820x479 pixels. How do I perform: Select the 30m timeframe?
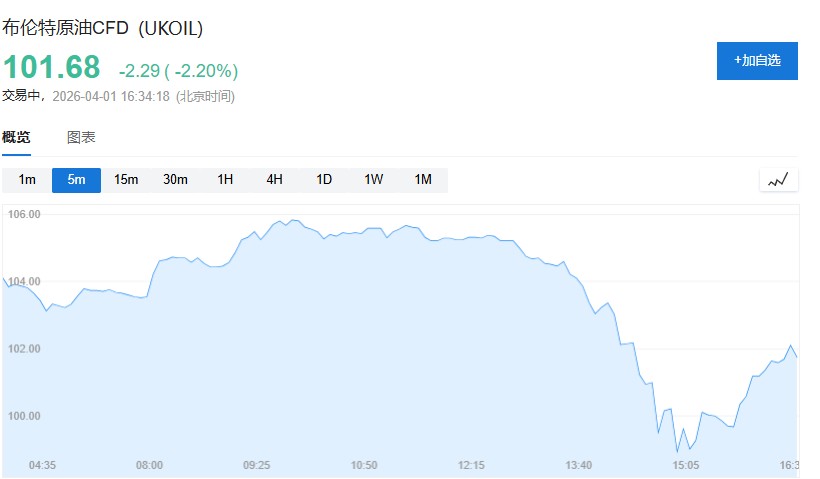pyautogui.click(x=175, y=180)
